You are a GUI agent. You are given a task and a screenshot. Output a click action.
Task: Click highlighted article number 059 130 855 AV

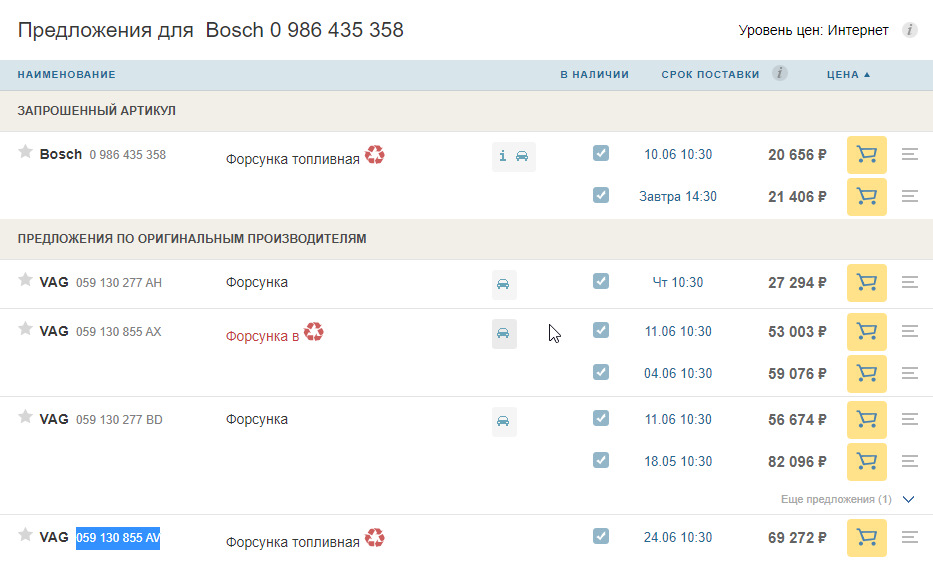(118, 538)
